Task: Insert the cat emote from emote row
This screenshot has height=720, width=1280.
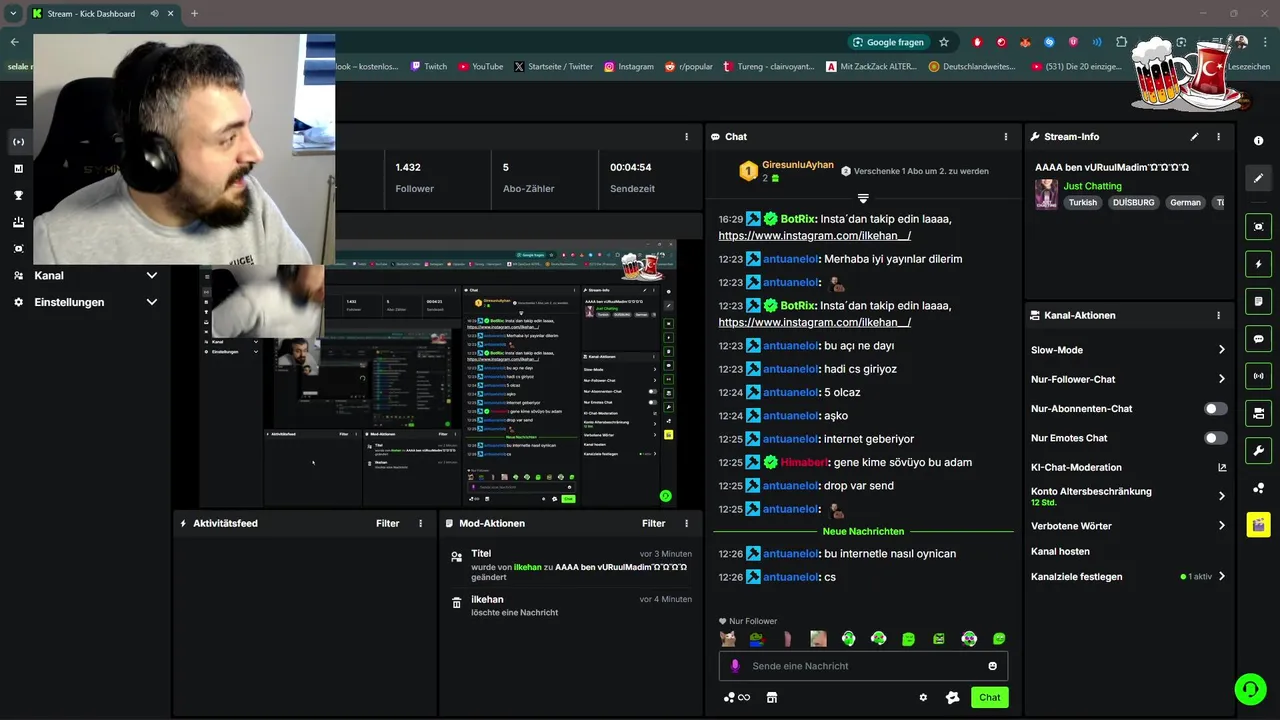Action: pyautogui.click(x=727, y=639)
